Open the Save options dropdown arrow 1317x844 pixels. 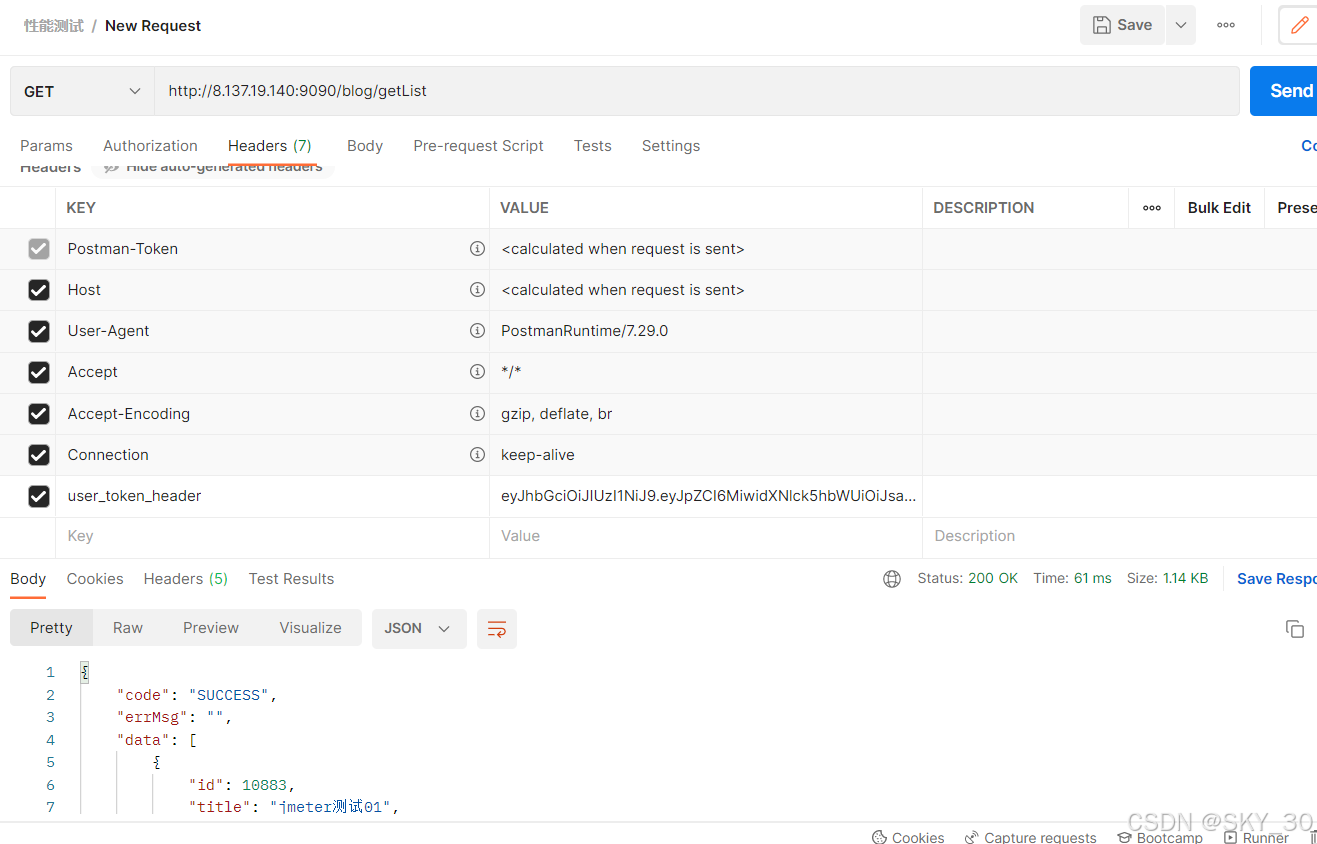(x=1181, y=25)
